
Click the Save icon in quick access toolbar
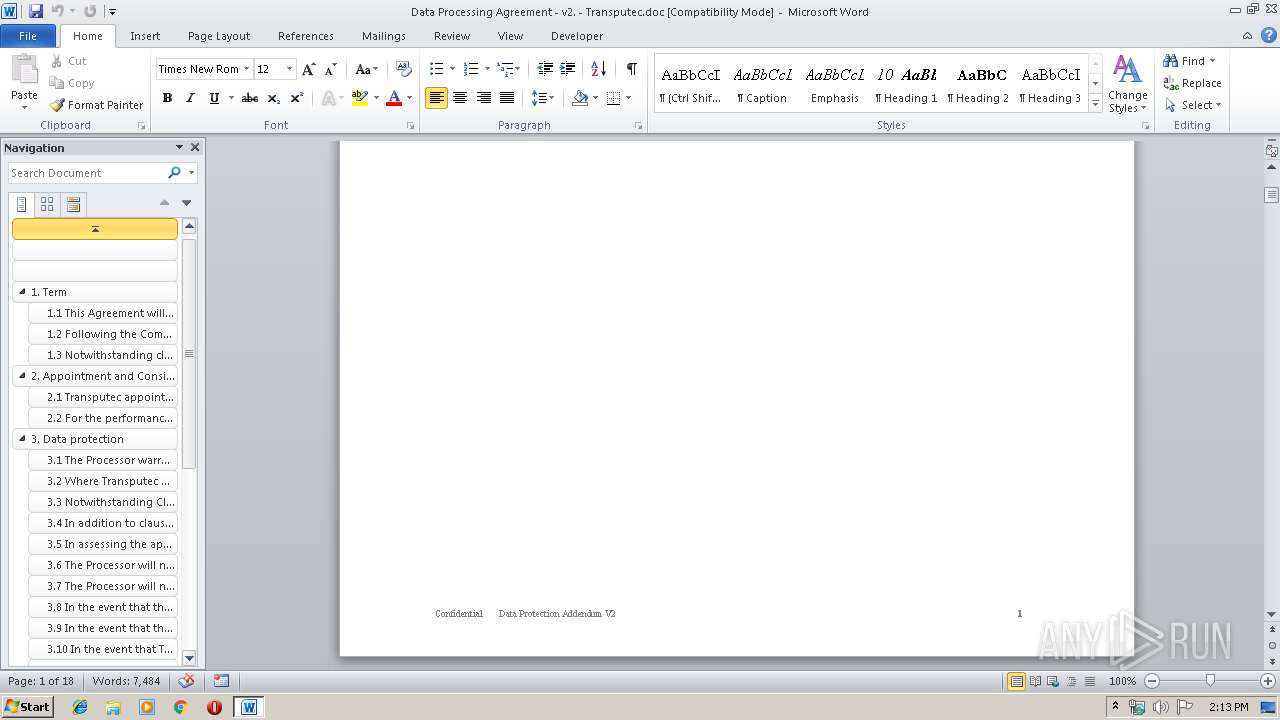36,12
